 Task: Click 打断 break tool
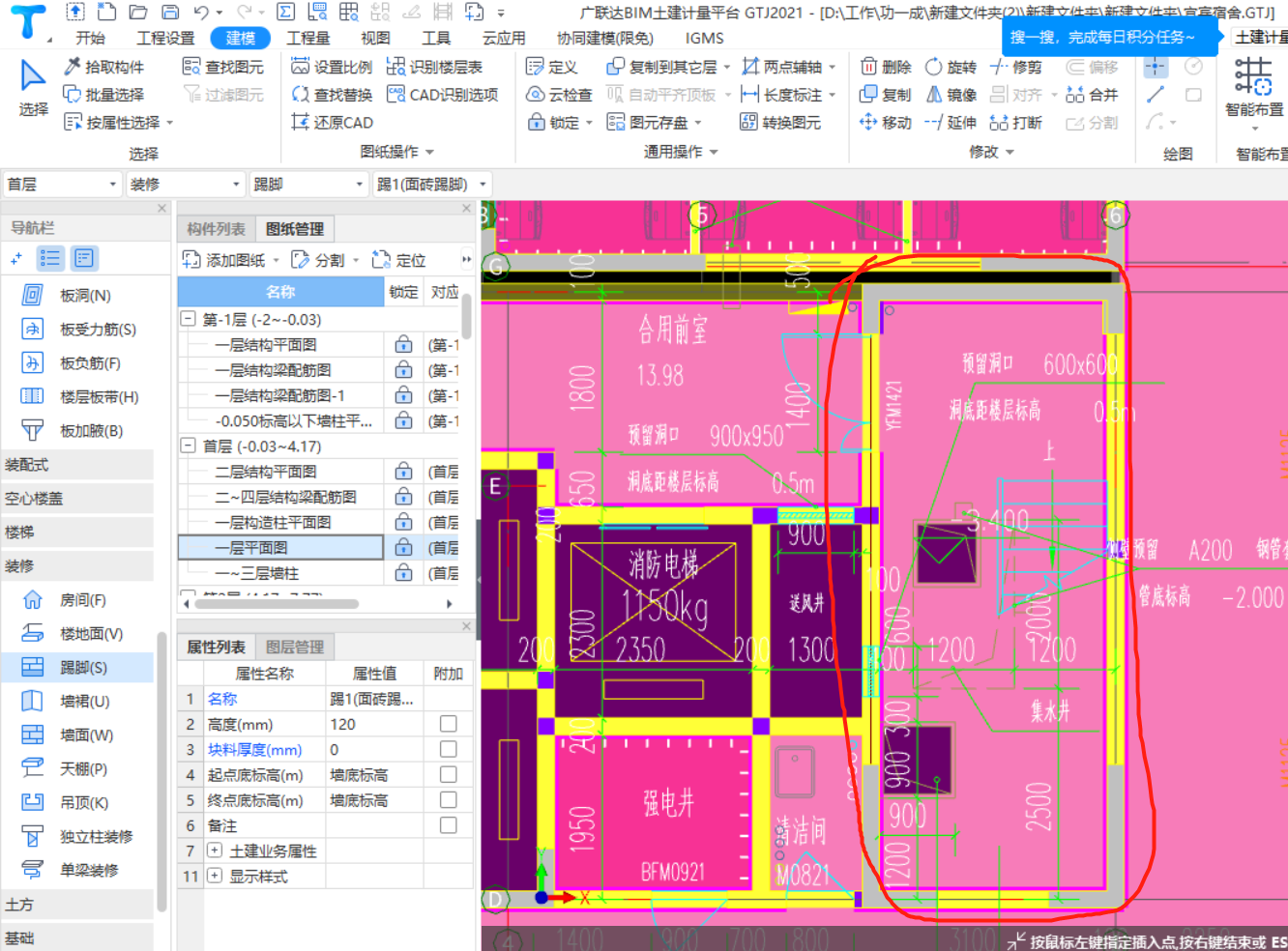(1016, 123)
